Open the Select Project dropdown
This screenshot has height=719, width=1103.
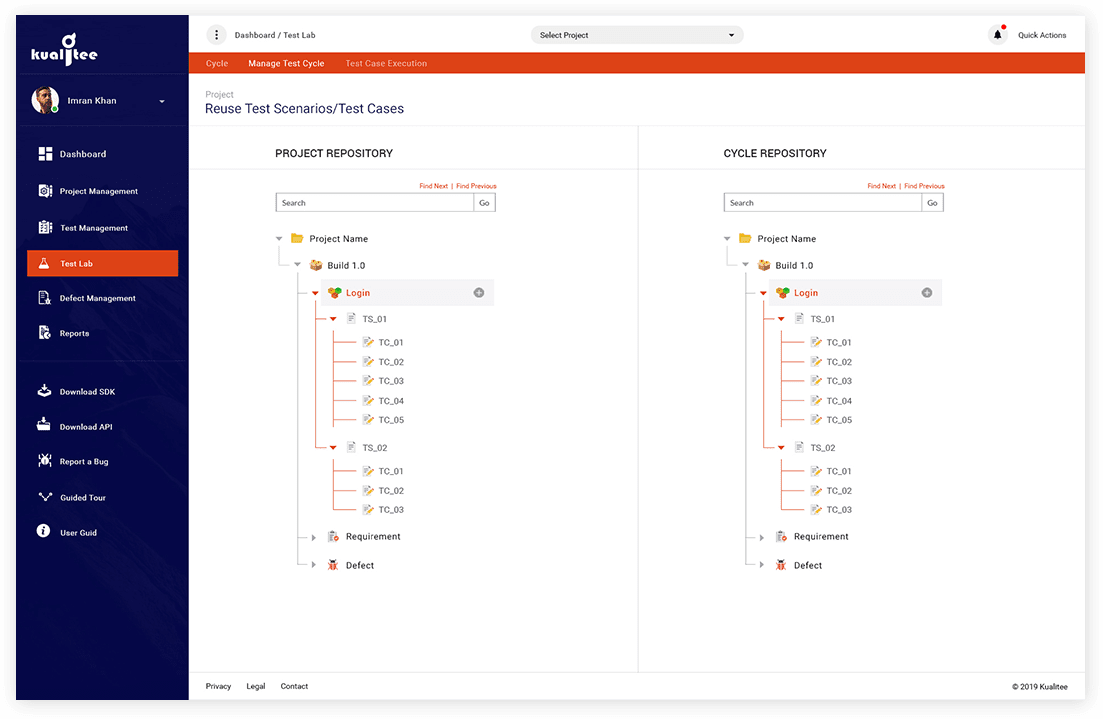[637, 35]
